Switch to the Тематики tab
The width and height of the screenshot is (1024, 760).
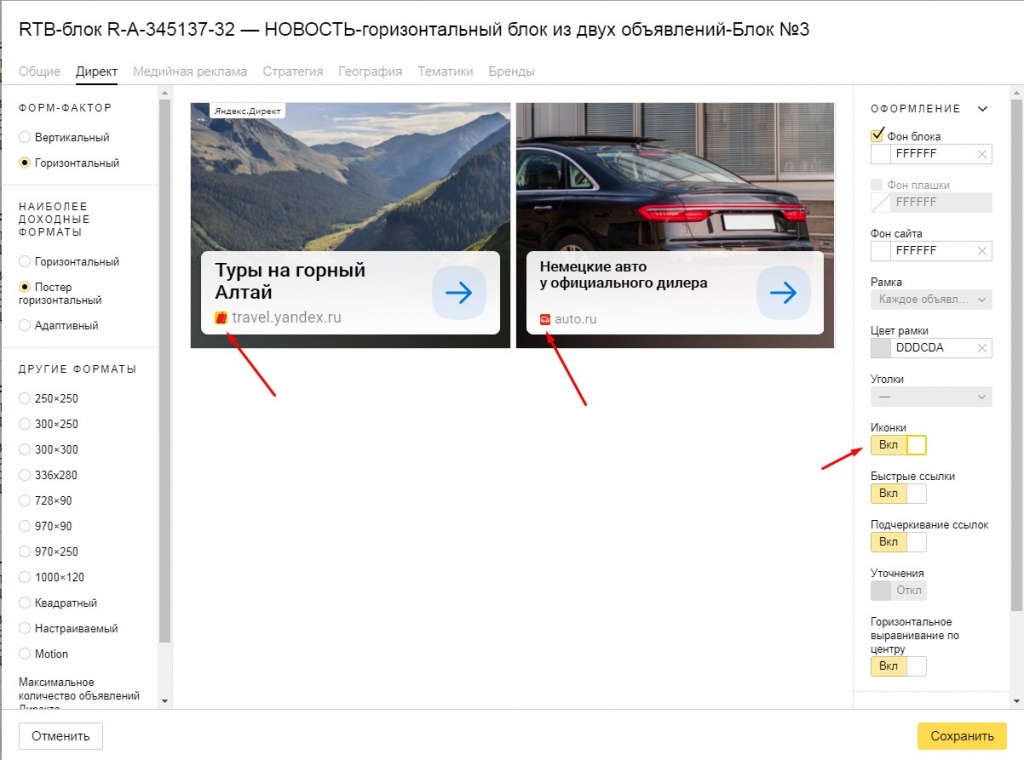click(x=445, y=71)
